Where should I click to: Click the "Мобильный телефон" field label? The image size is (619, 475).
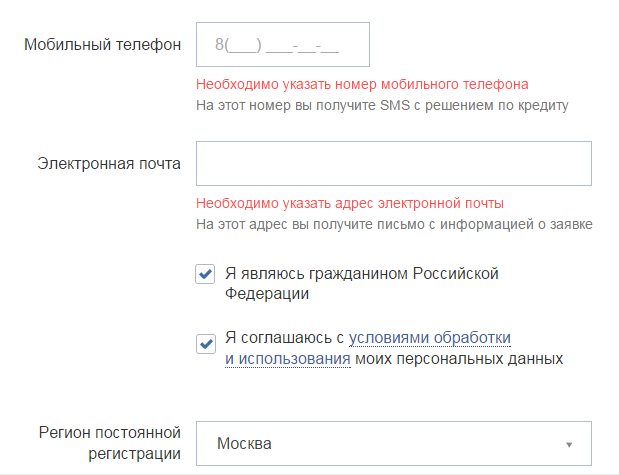coord(103,45)
